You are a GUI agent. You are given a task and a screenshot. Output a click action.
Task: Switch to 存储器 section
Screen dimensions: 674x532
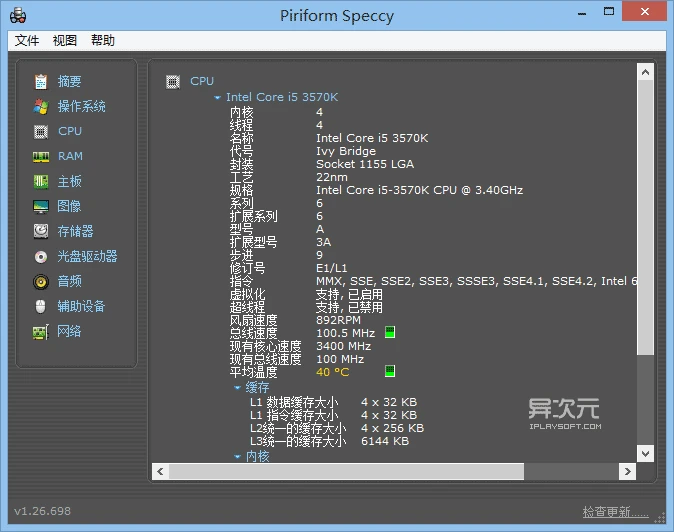click(75, 231)
